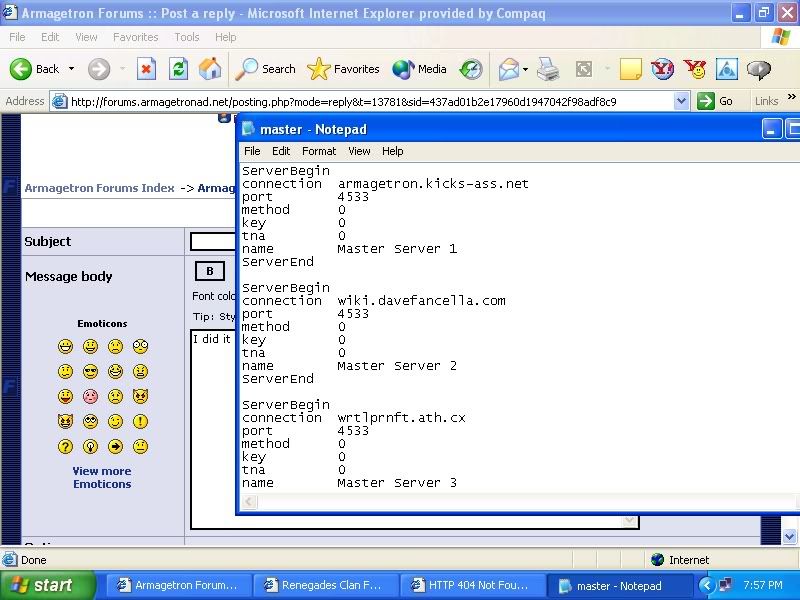Expand the address bar URL dropdown
The height and width of the screenshot is (600, 800).
[x=681, y=101]
